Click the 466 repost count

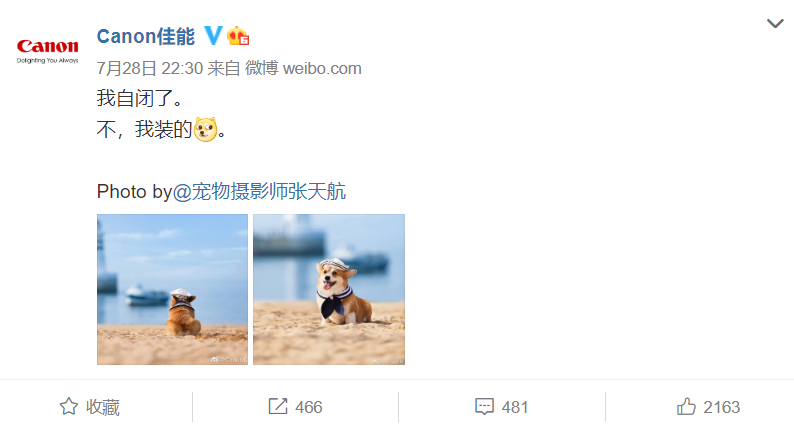click(309, 407)
